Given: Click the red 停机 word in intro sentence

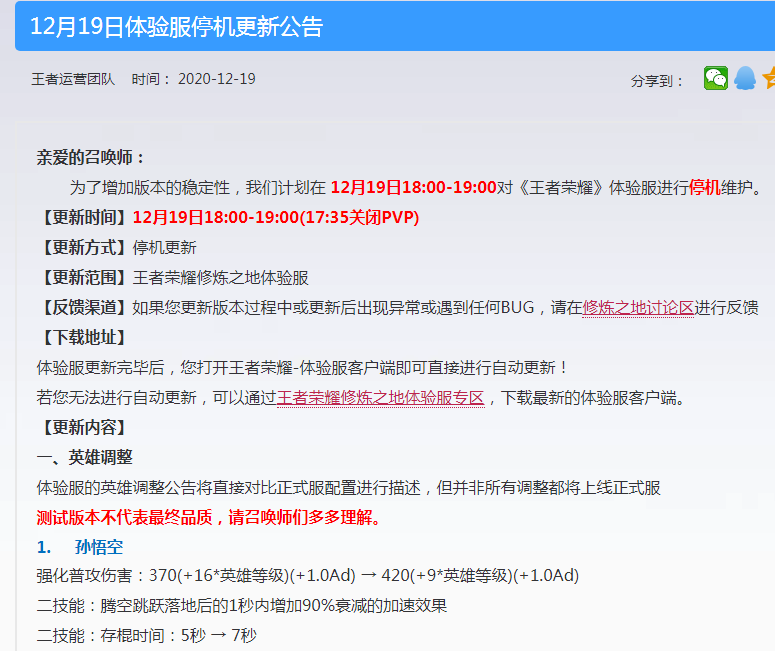Looking at the screenshot, I should pyautogui.click(x=705, y=188).
